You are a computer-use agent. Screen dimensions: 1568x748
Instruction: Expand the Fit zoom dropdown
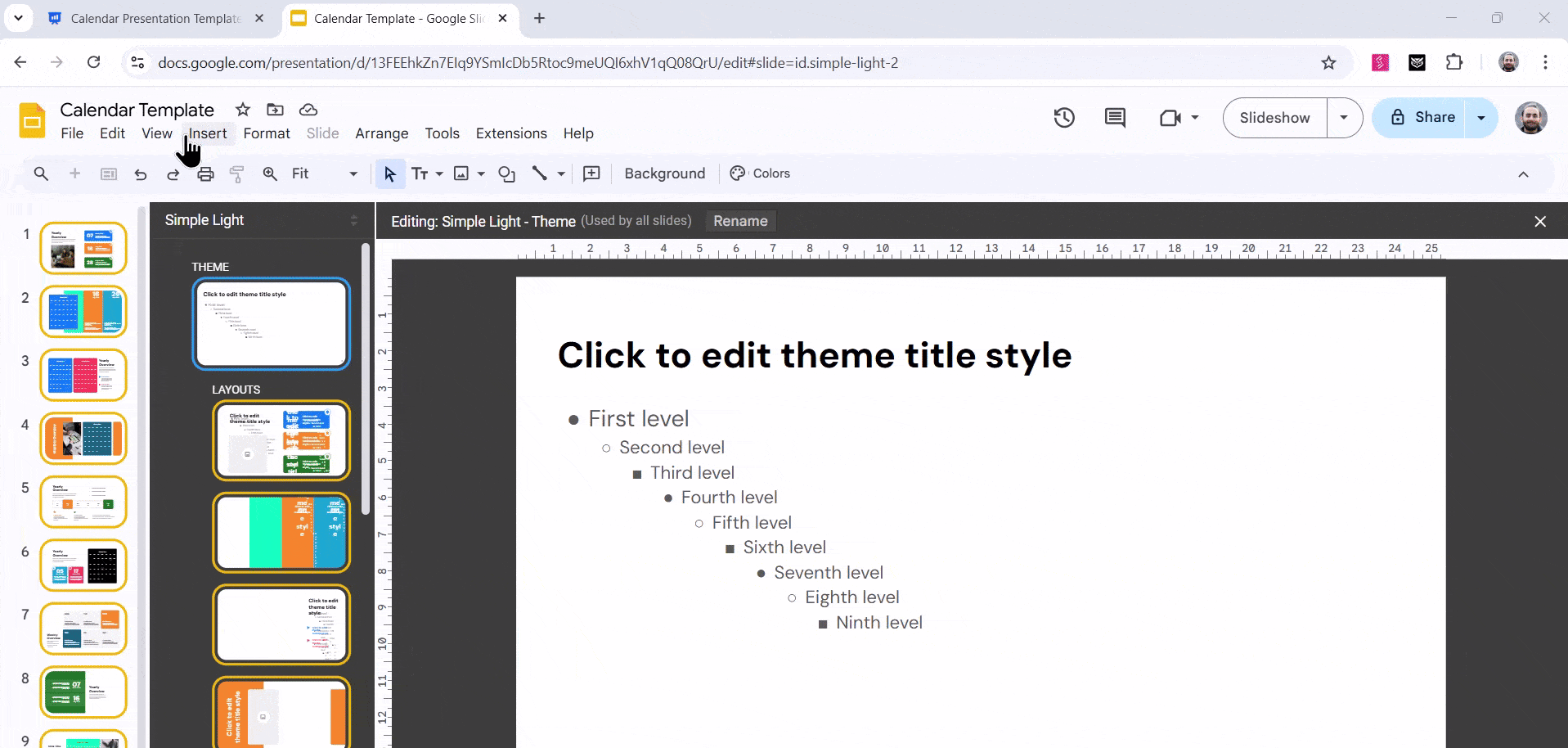coord(353,173)
